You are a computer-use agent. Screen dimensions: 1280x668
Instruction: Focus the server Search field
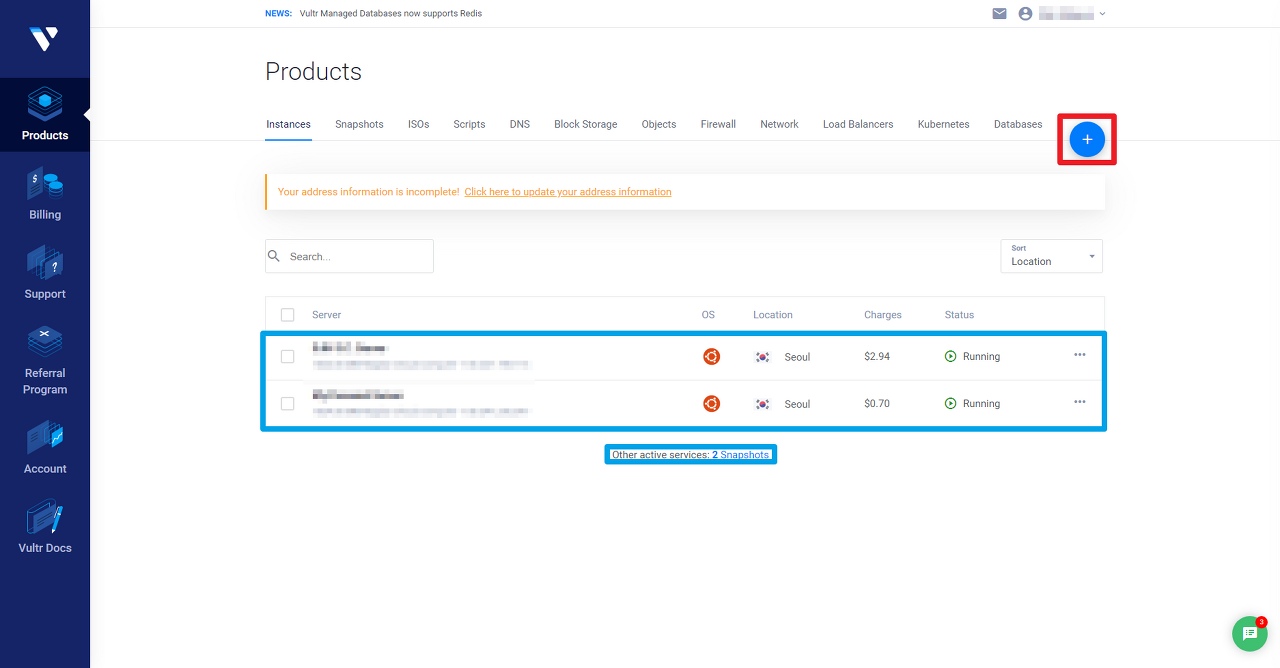(349, 256)
